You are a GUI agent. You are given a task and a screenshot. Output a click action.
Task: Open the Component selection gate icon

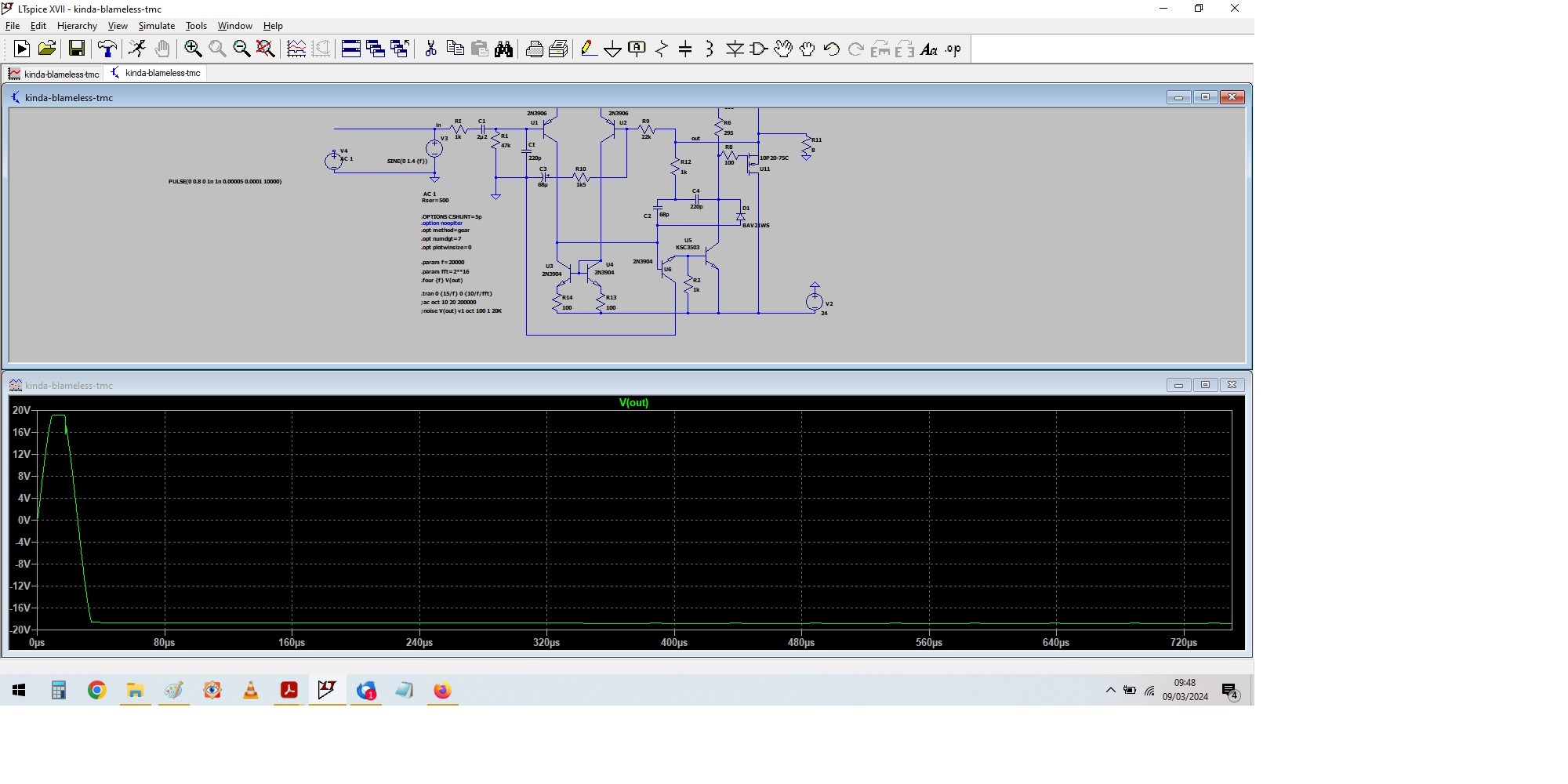pos(758,49)
